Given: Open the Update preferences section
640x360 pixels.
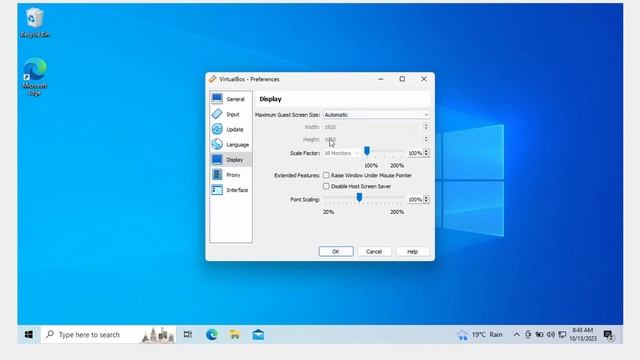Looking at the screenshot, I should pos(231,129).
